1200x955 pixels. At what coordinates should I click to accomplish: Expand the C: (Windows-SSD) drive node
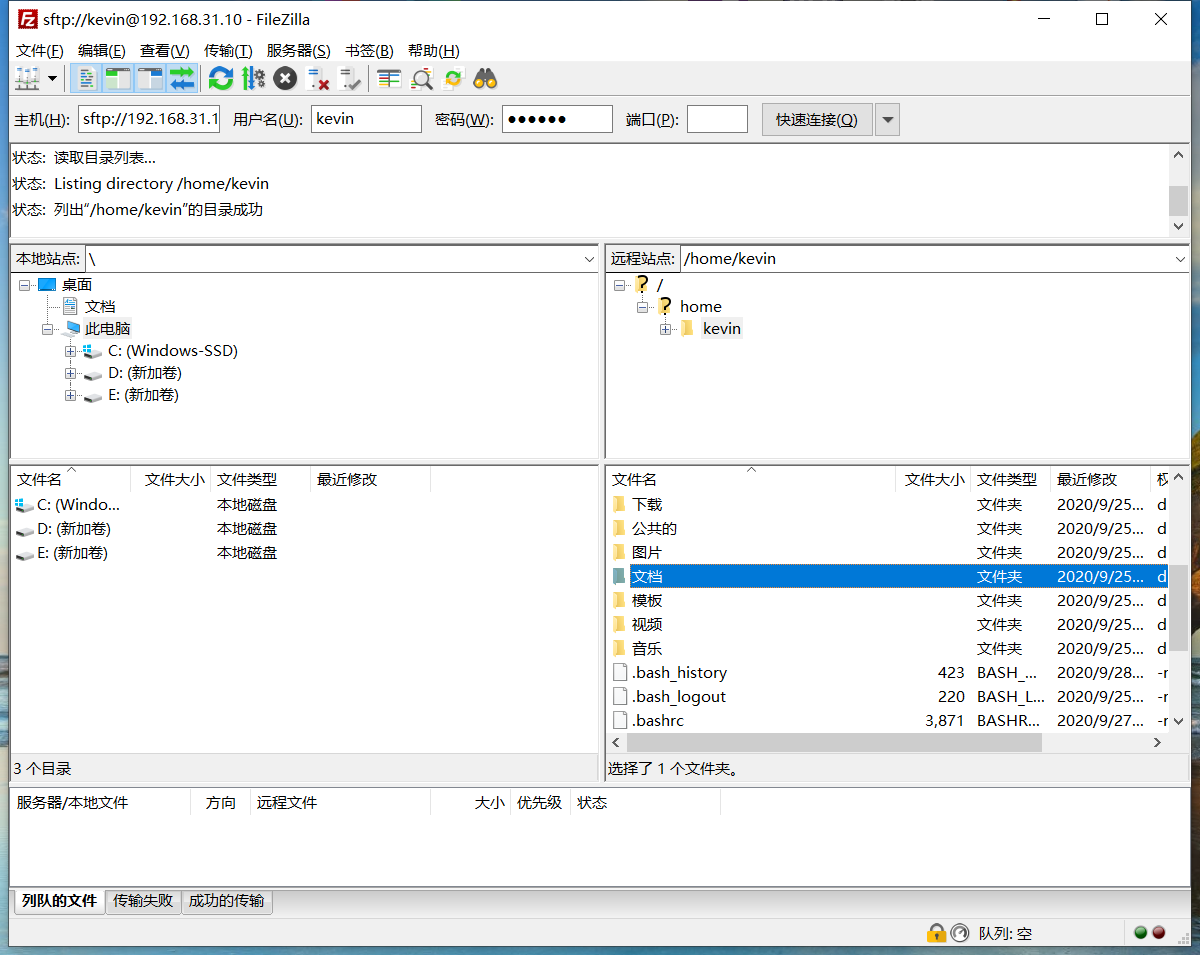69,351
